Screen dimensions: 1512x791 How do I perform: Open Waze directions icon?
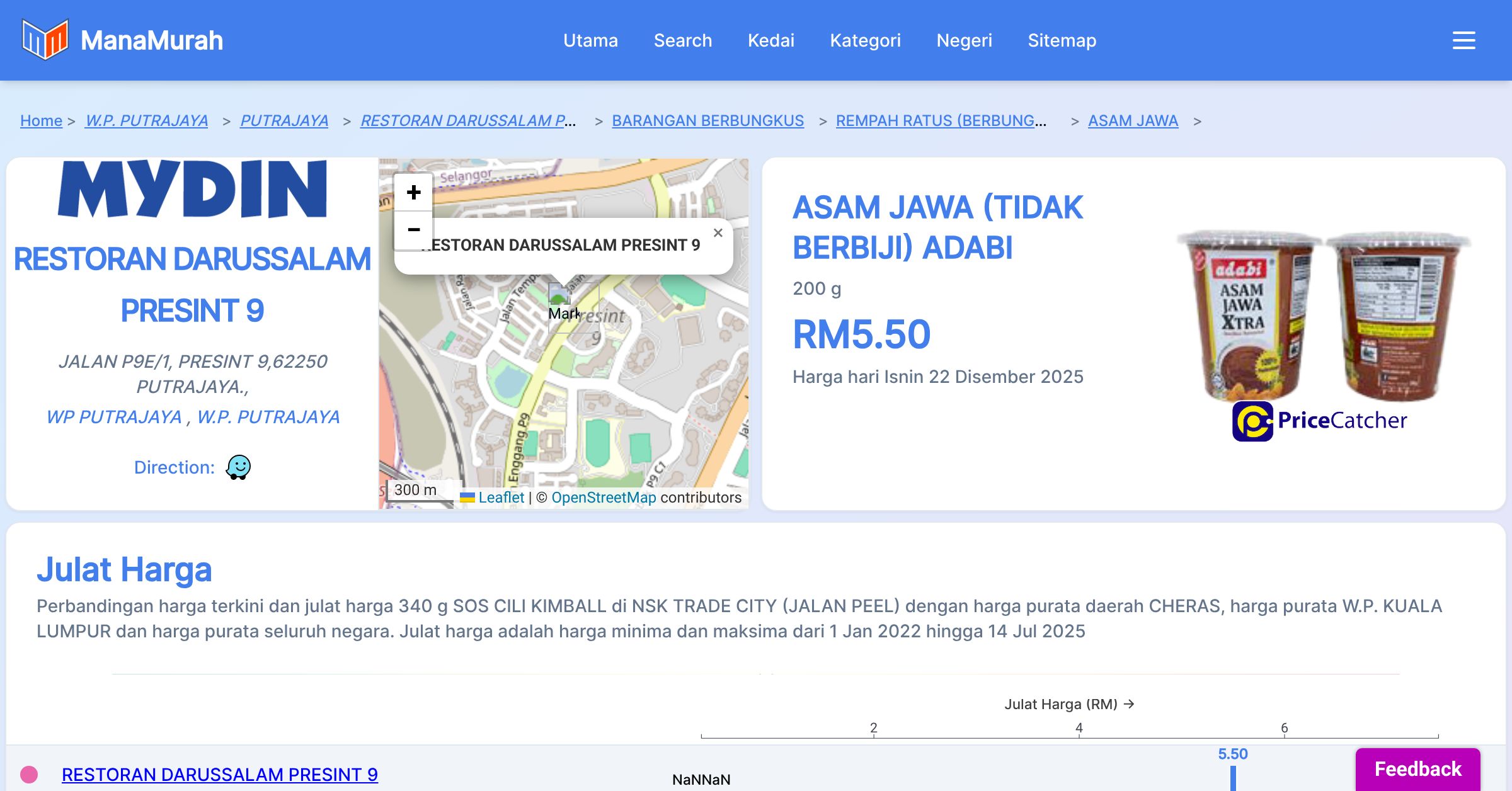(238, 467)
